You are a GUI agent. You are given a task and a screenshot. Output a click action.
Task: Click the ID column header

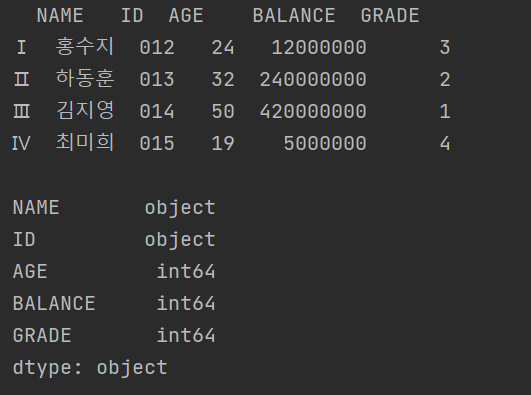[132, 16]
